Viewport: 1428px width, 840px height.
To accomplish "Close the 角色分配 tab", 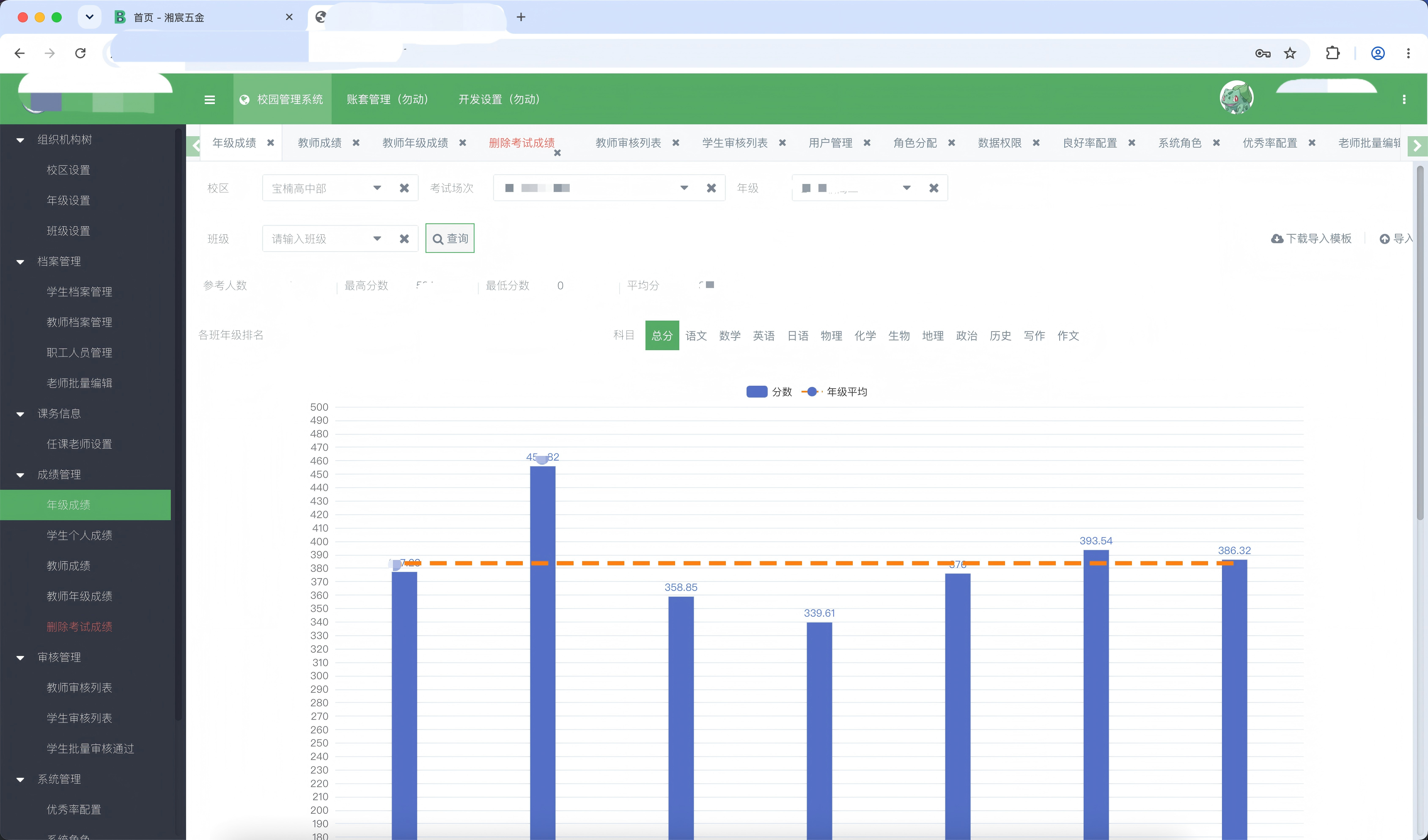I will click(x=951, y=143).
